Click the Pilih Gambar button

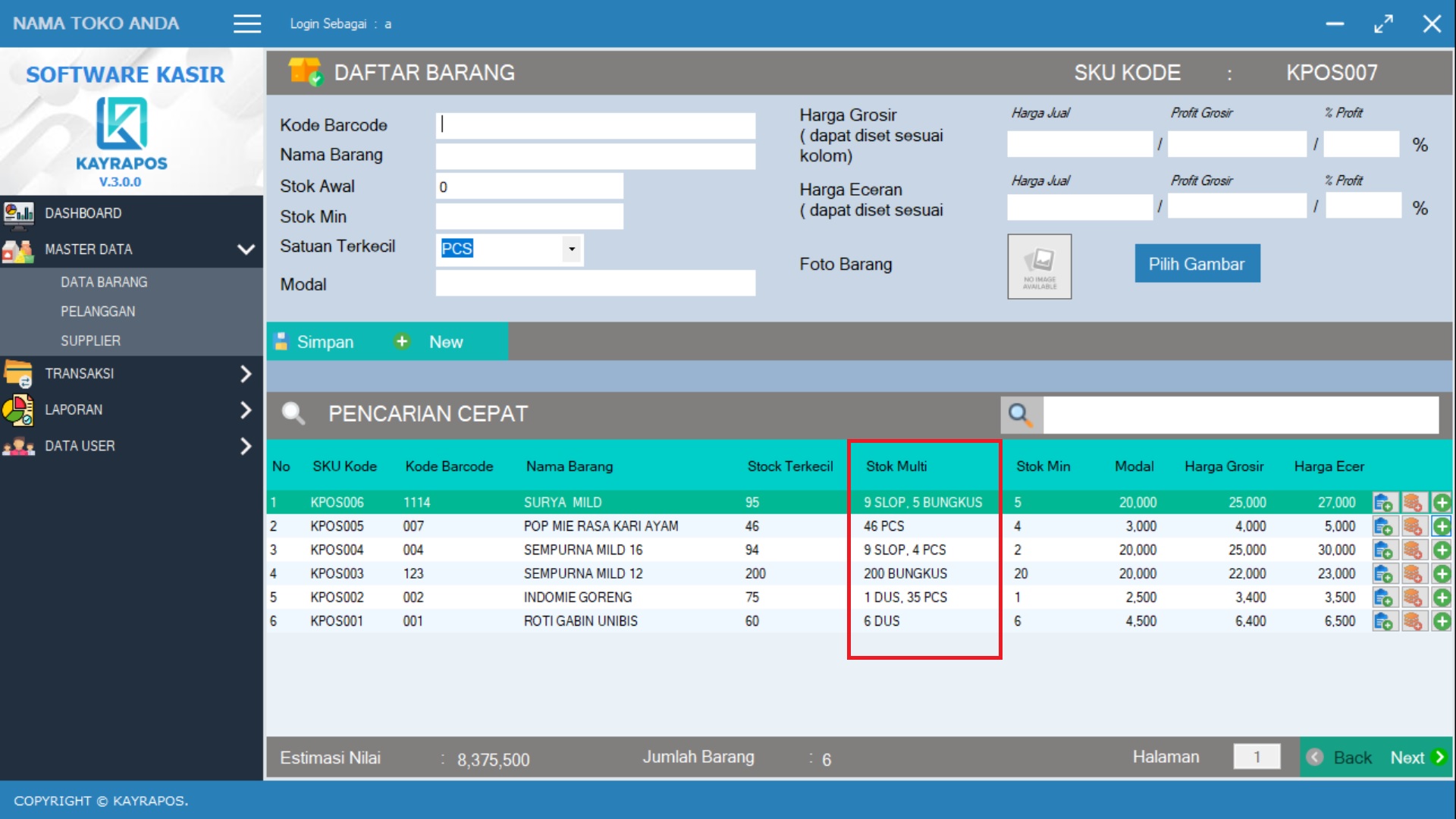1197,263
